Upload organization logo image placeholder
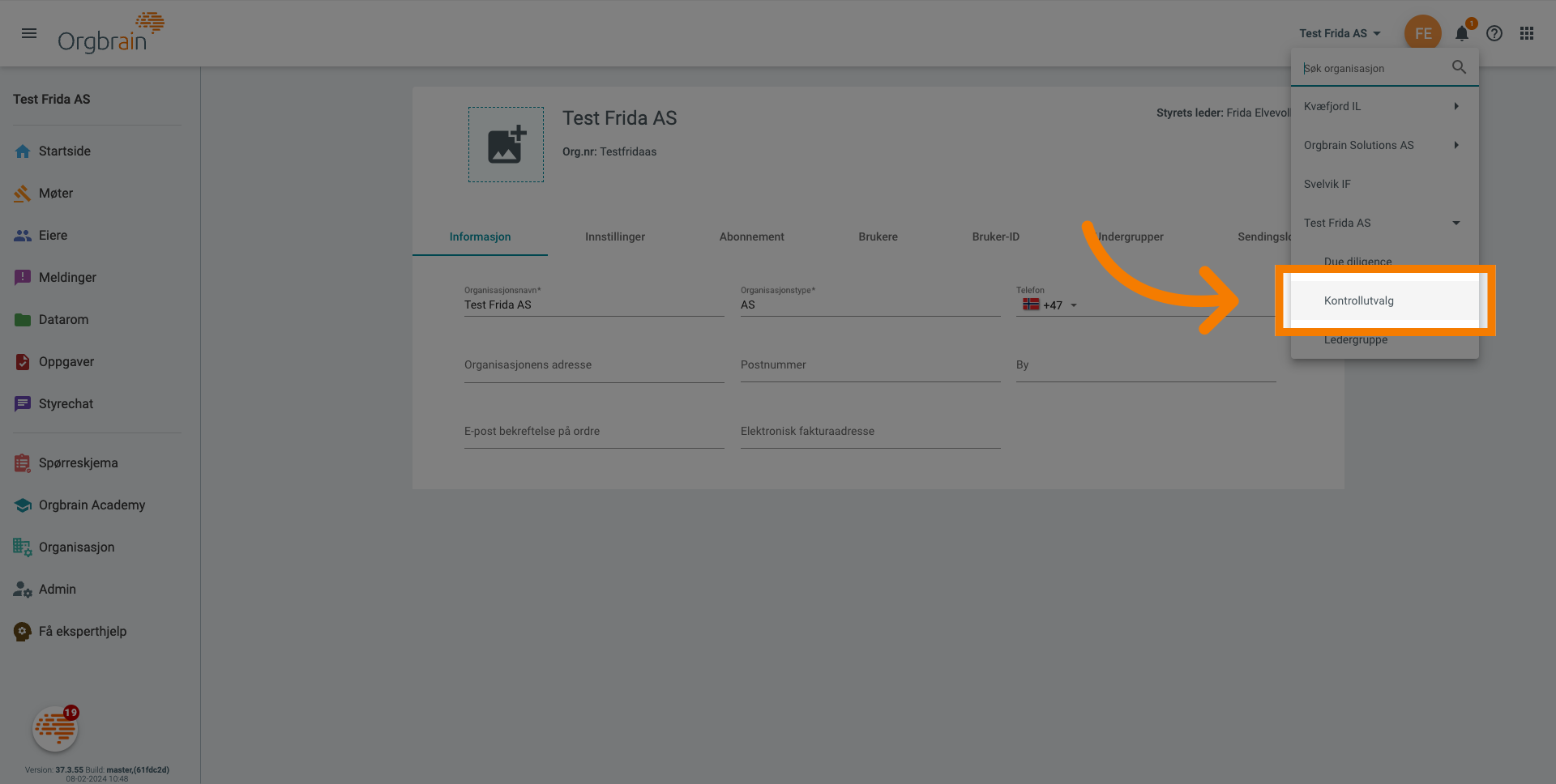The width and height of the screenshot is (1556, 784). [x=506, y=145]
